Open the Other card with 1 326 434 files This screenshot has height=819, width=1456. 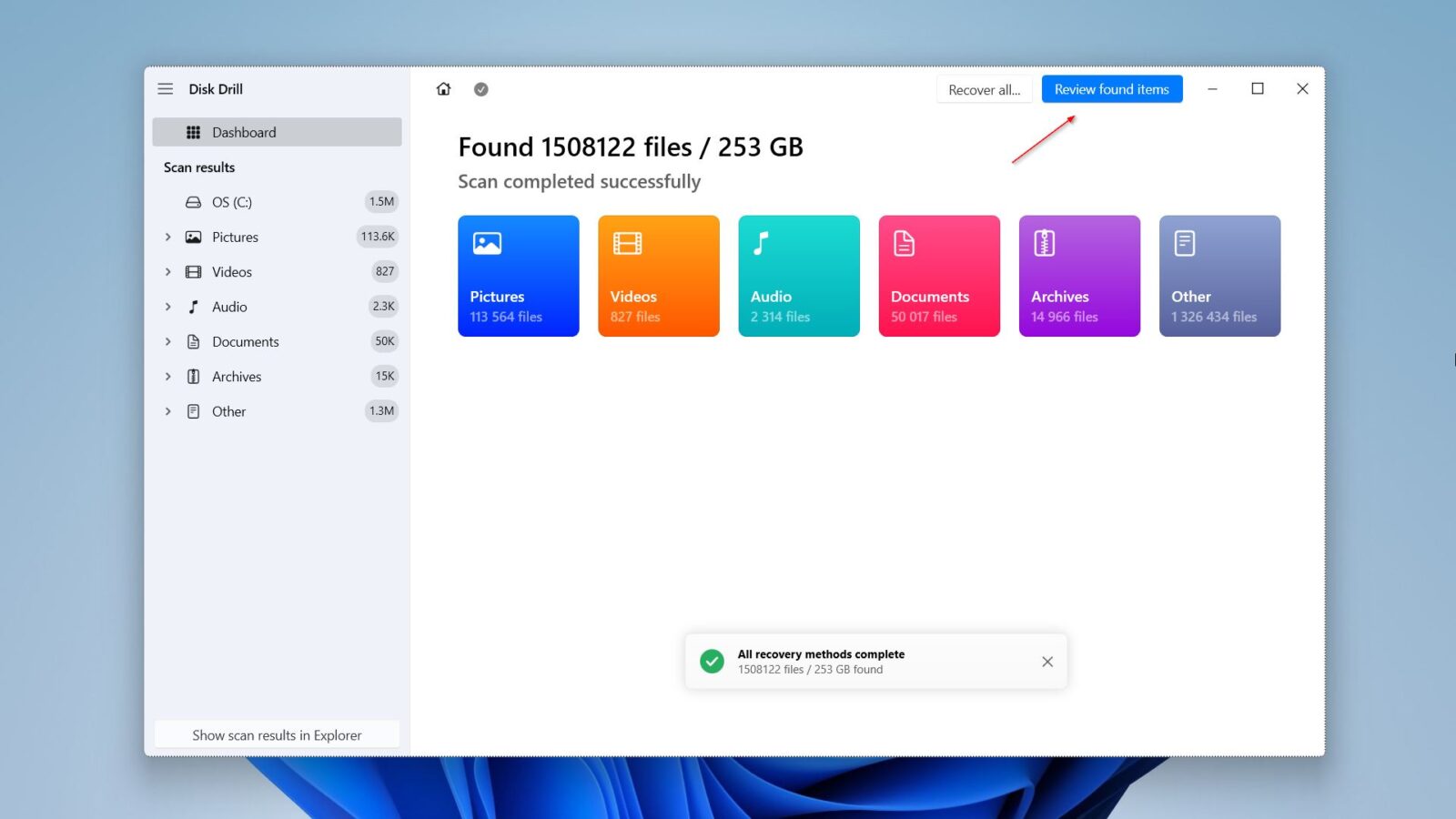click(x=1219, y=276)
